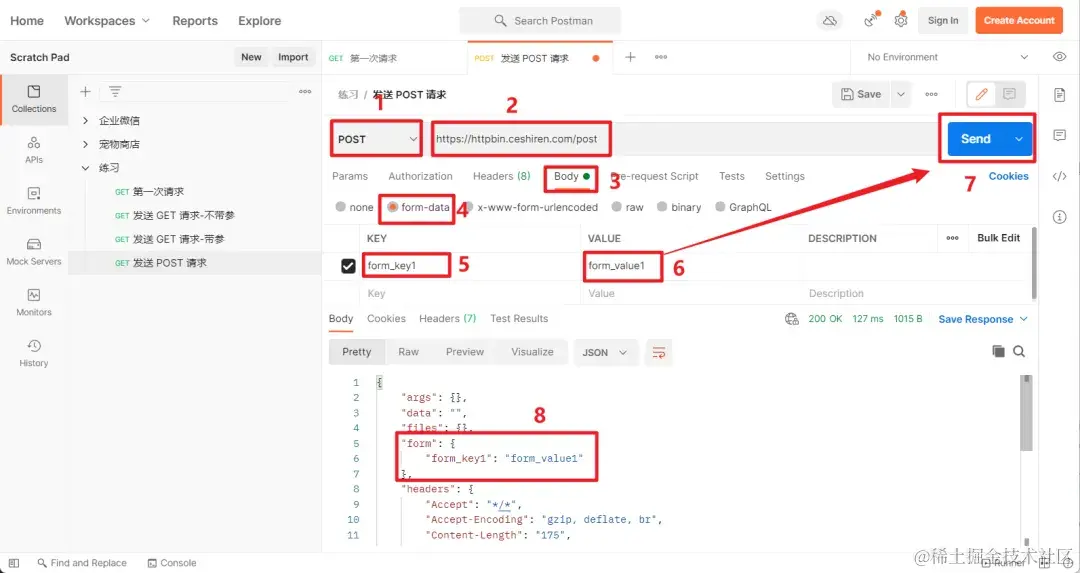The width and height of the screenshot is (1080, 573).
Task: Open the three-dot menu next to Save
Action: pos(931,94)
